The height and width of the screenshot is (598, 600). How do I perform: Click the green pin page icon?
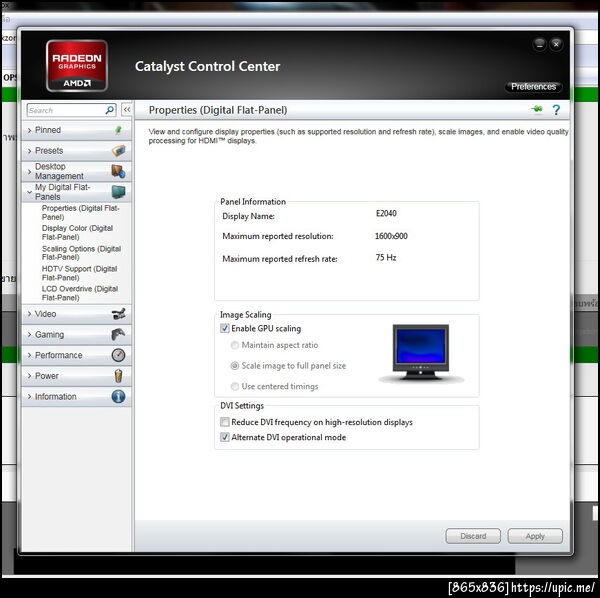coord(537,110)
